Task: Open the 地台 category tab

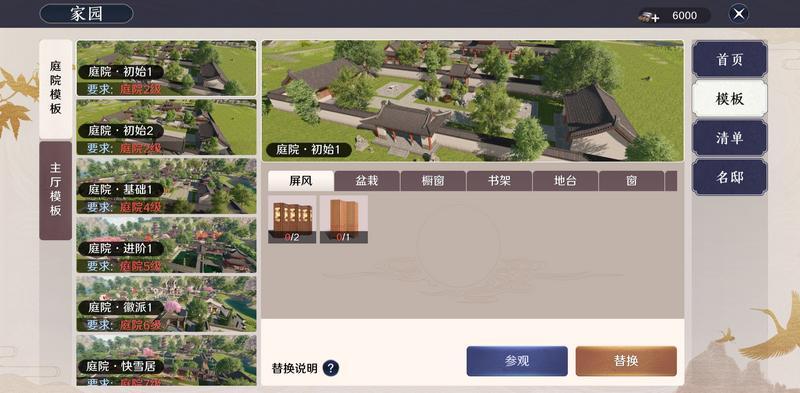Action: (x=565, y=181)
